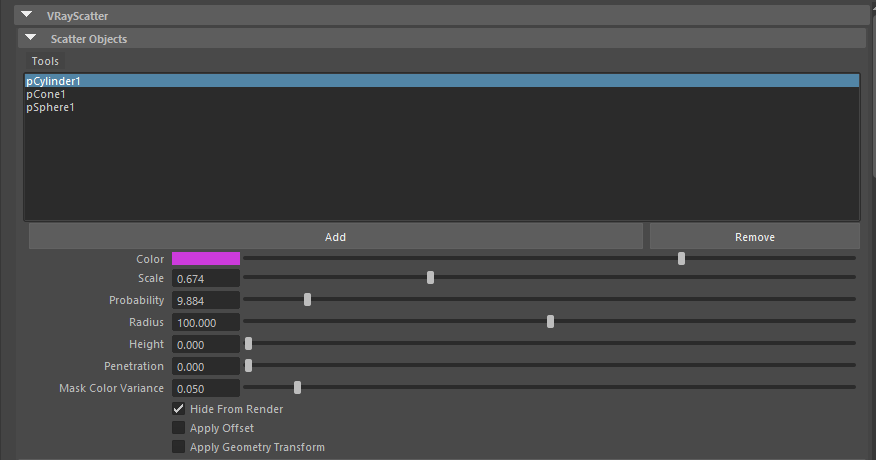Click the Add button

click(x=335, y=237)
